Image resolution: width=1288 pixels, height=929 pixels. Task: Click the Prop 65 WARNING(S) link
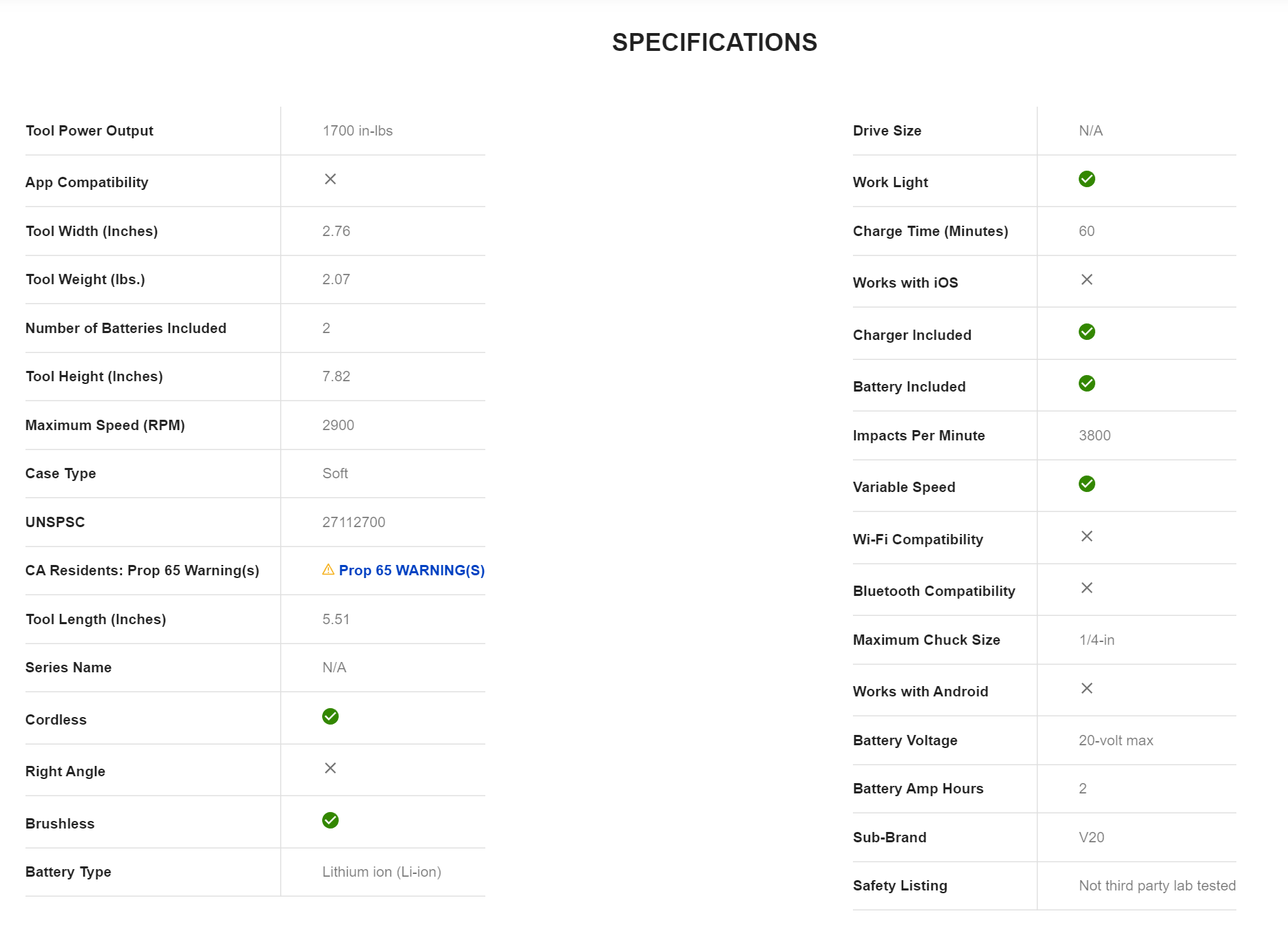tap(411, 570)
